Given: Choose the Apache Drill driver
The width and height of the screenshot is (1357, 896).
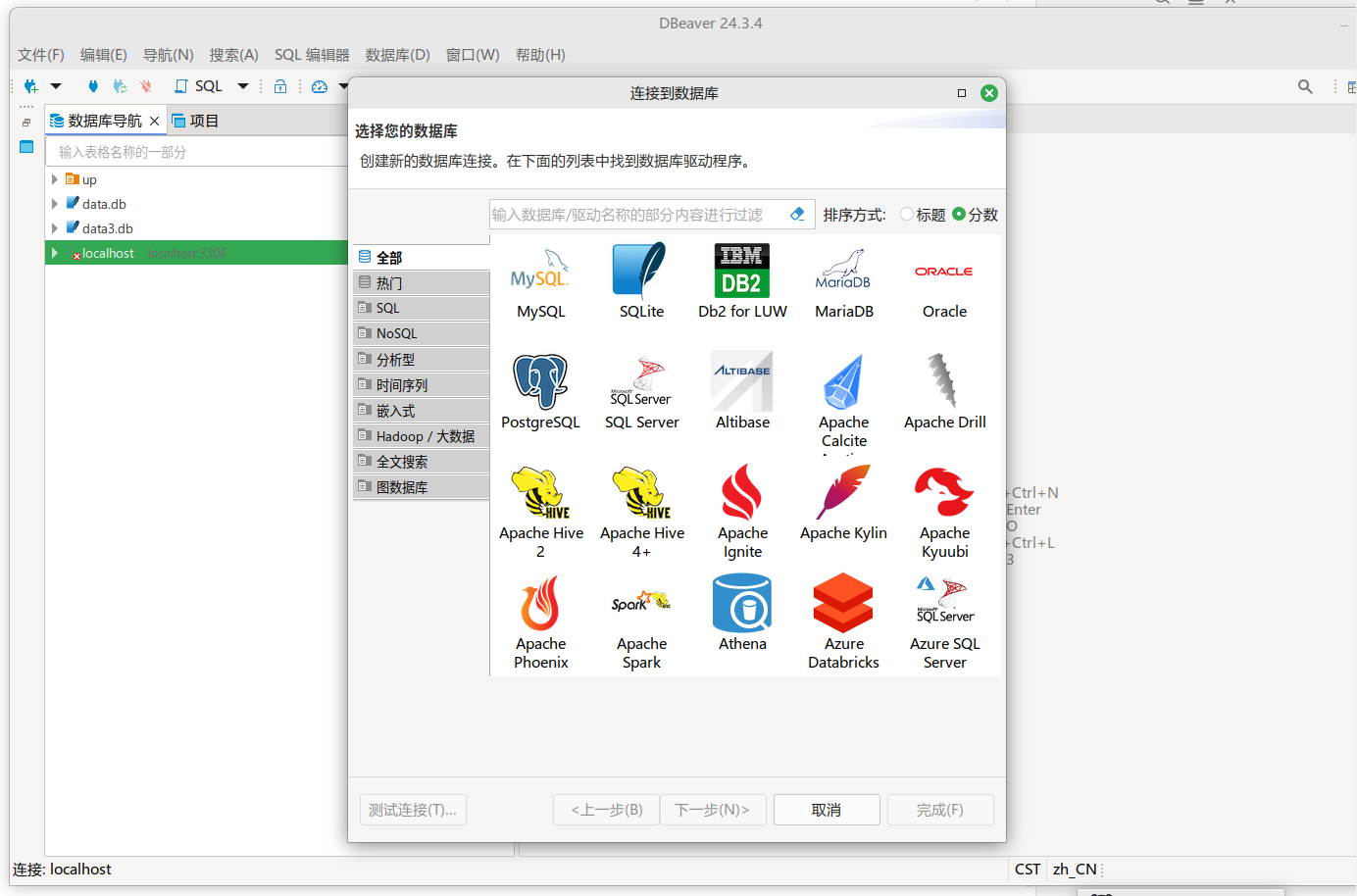Looking at the screenshot, I should [944, 393].
